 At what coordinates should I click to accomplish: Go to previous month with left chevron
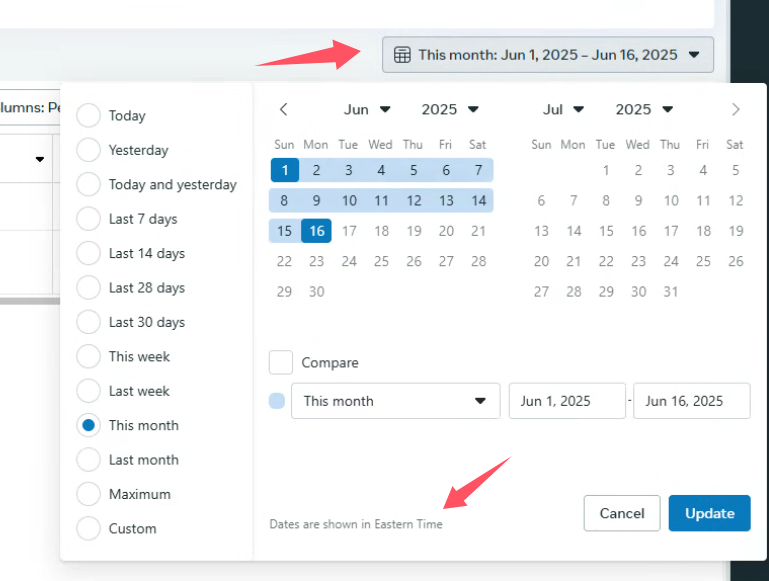pos(283,109)
